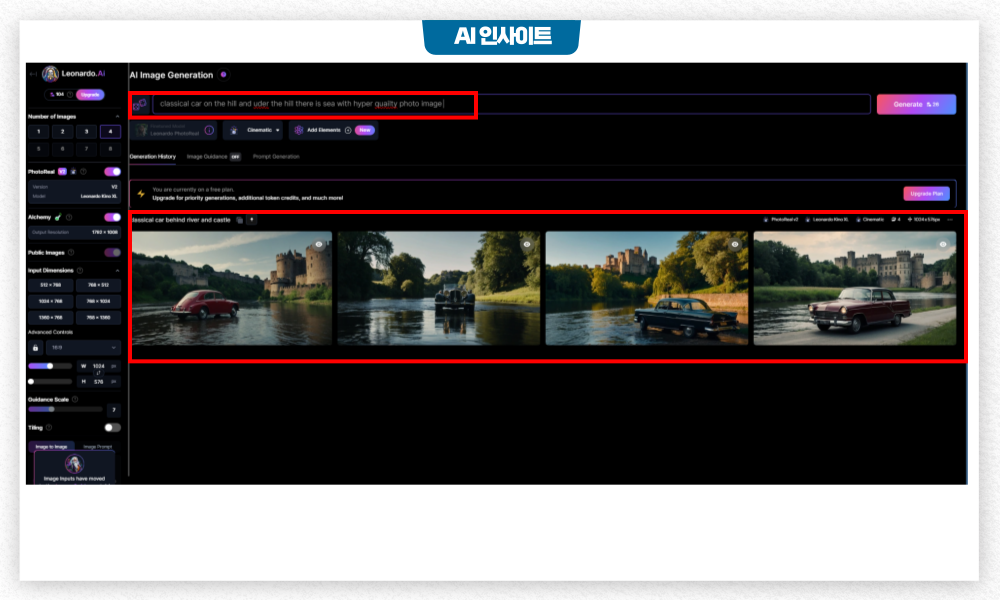Image resolution: width=1000 pixels, height=600 pixels.
Task: Open the Leonardo PhotoReal model info icon
Action: (209, 130)
